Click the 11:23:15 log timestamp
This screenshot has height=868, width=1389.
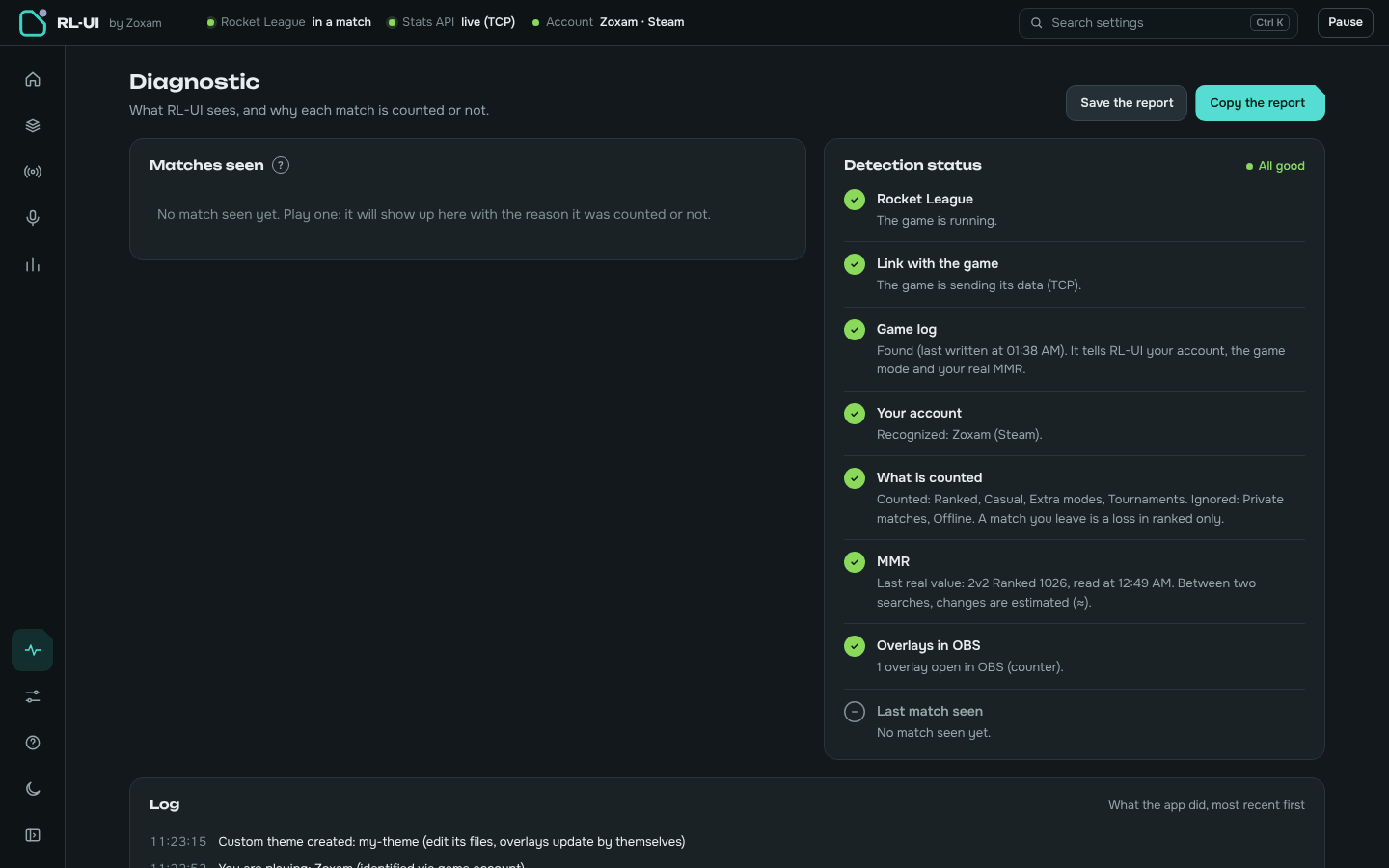tap(178, 842)
